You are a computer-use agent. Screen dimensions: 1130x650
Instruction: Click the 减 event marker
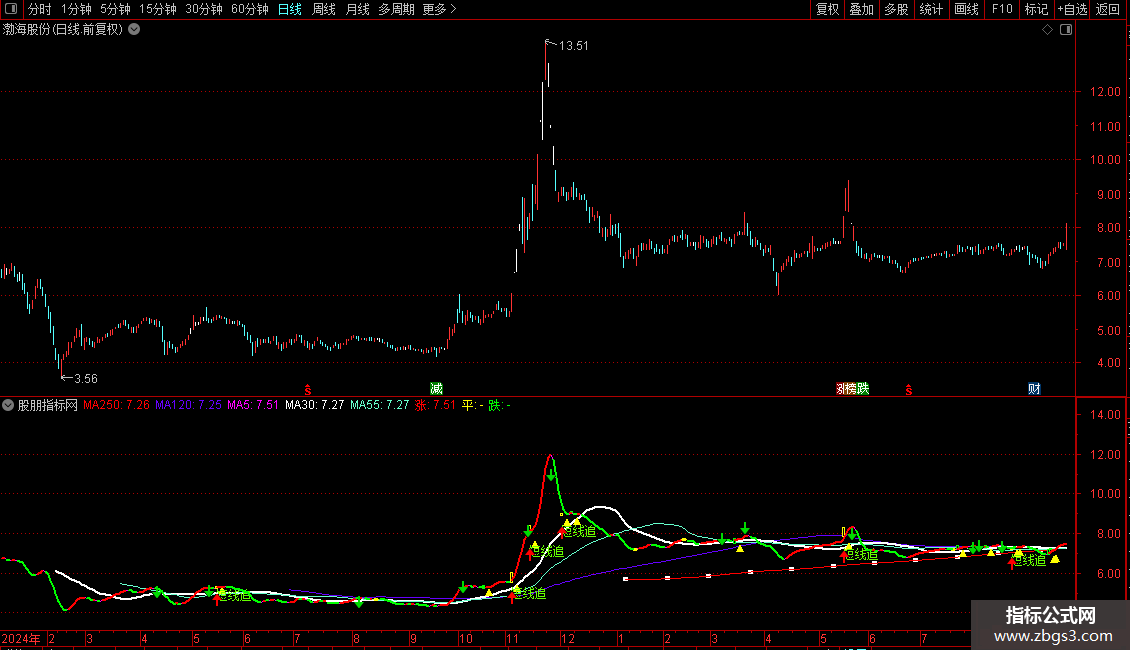[436, 388]
